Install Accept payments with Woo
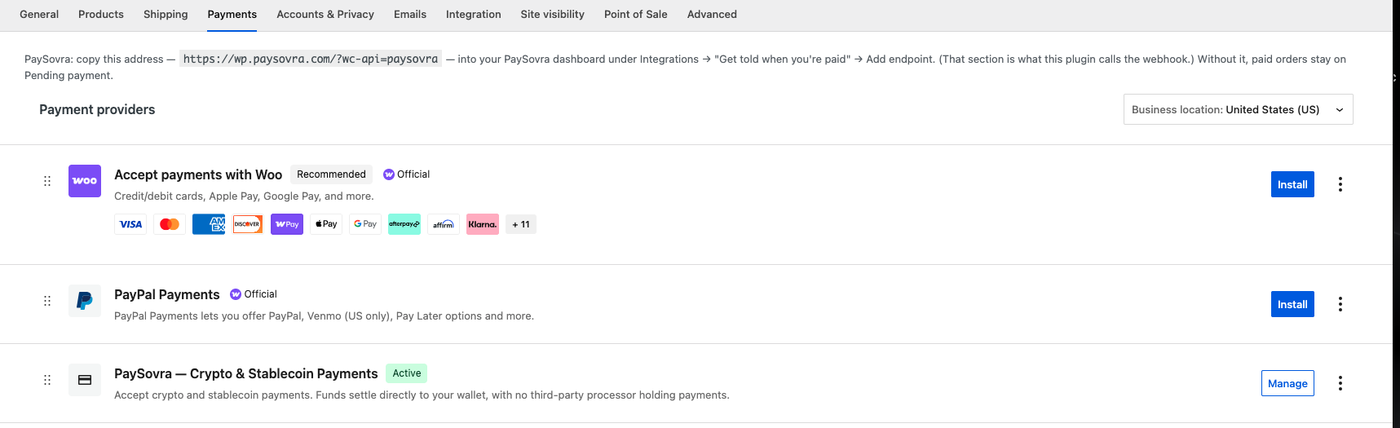Viewport: 1400px width, 428px height. (x=1292, y=184)
